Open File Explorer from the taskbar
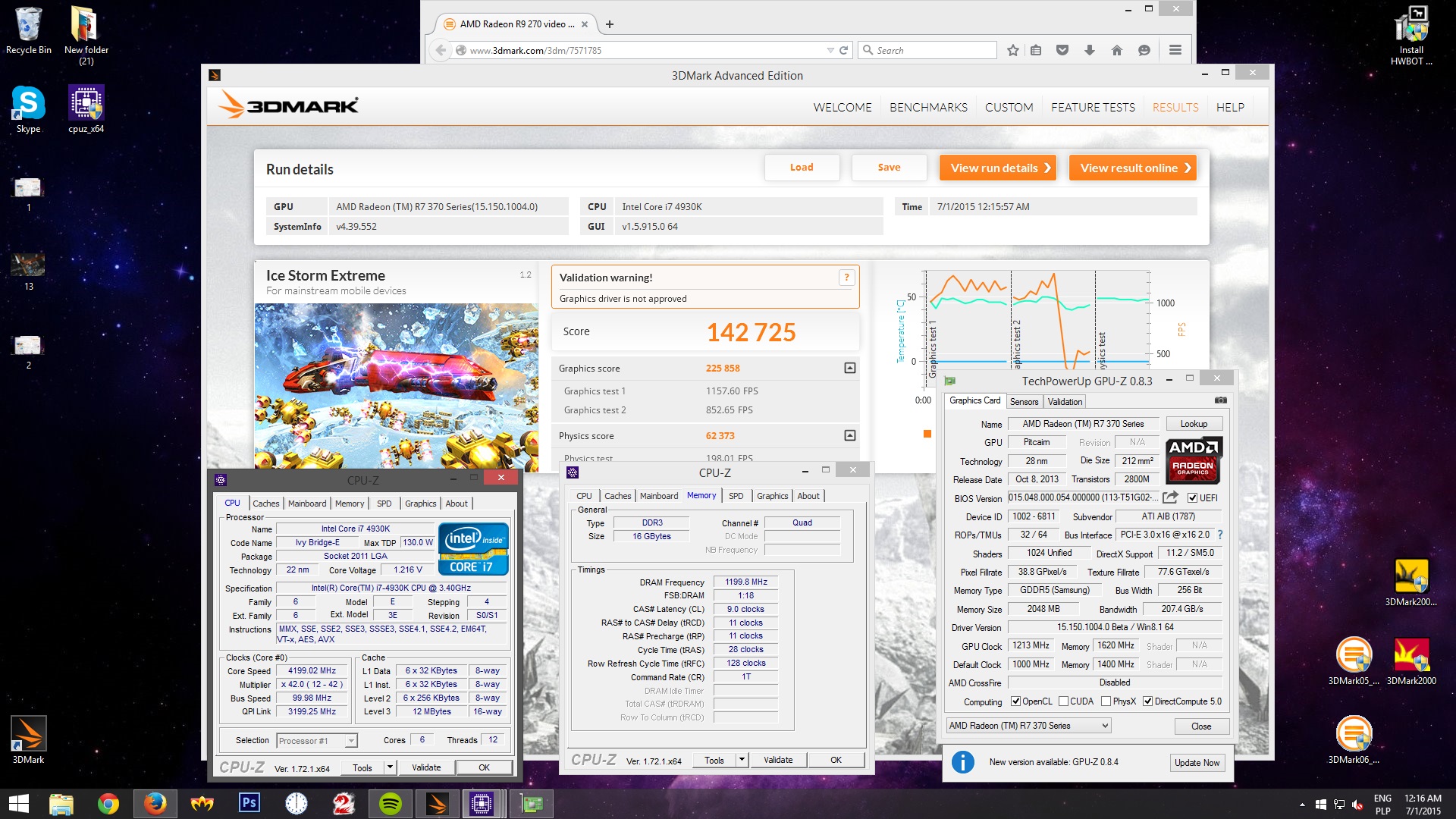 (61, 804)
